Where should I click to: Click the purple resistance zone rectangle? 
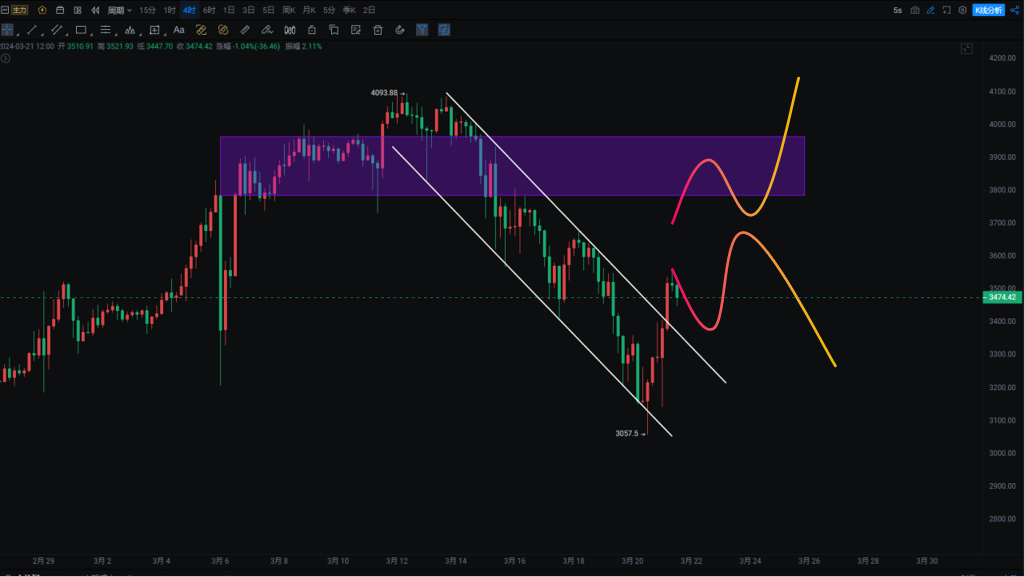pos(600,166)
